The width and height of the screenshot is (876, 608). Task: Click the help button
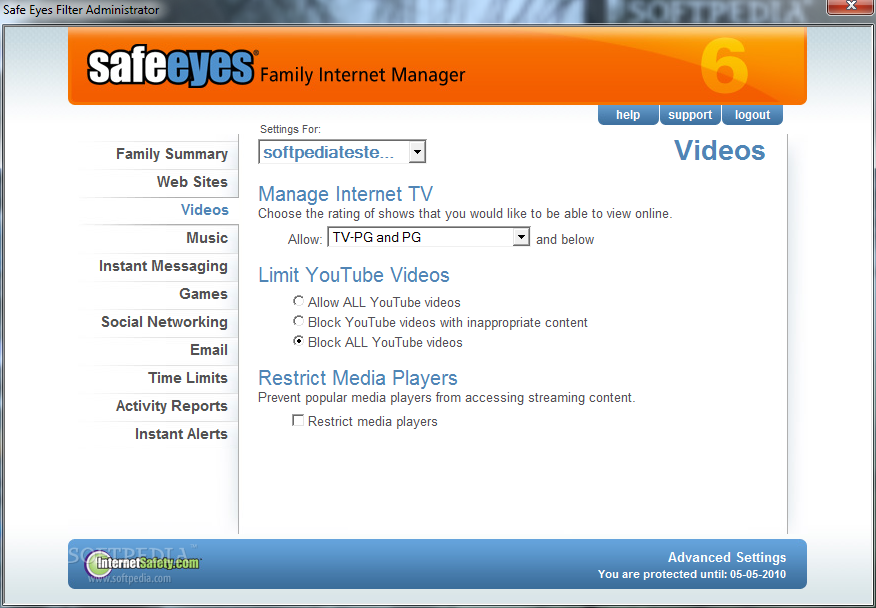pos(628,115)
